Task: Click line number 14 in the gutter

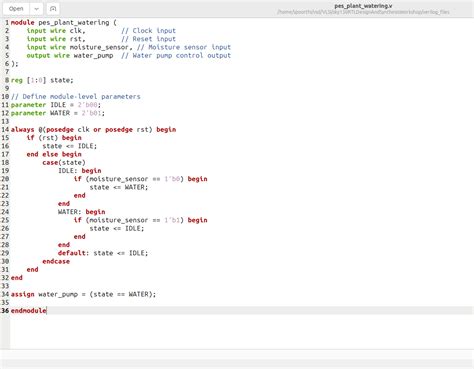Action: 5,129
